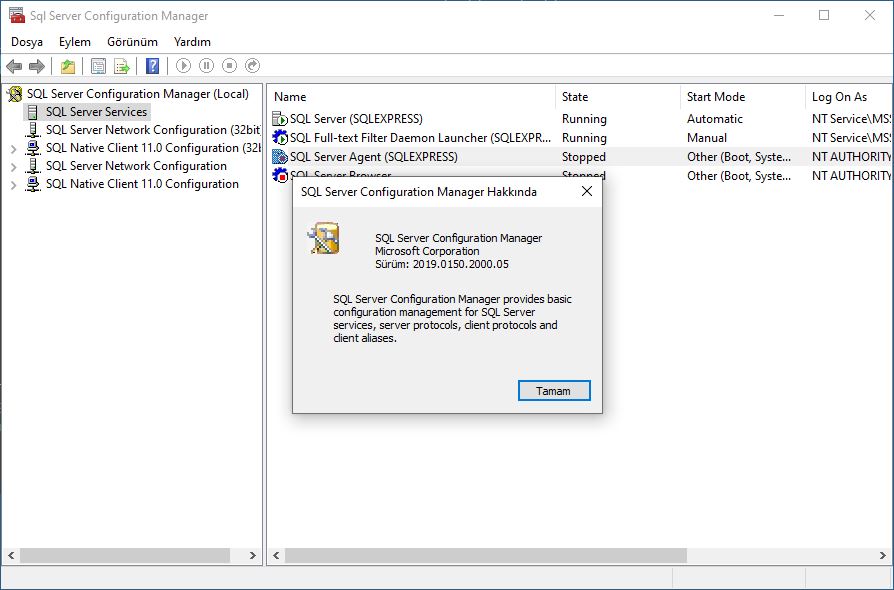Open the Görünüm menu
The height and width of the screenshot is (590, 894).
click(x=132, y=42)
